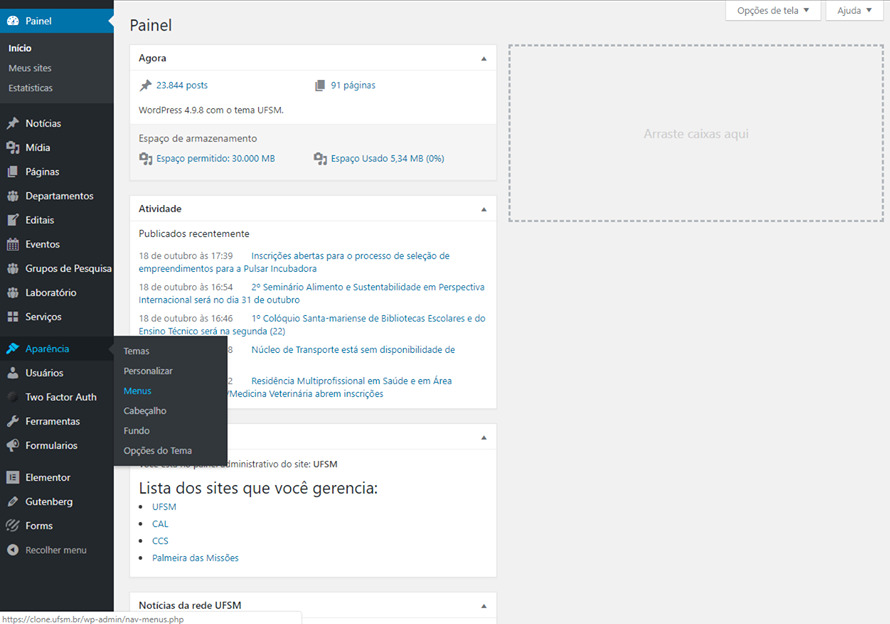
Task: Collapse the Atividade widget panel arrow
Action: [484, 210]
